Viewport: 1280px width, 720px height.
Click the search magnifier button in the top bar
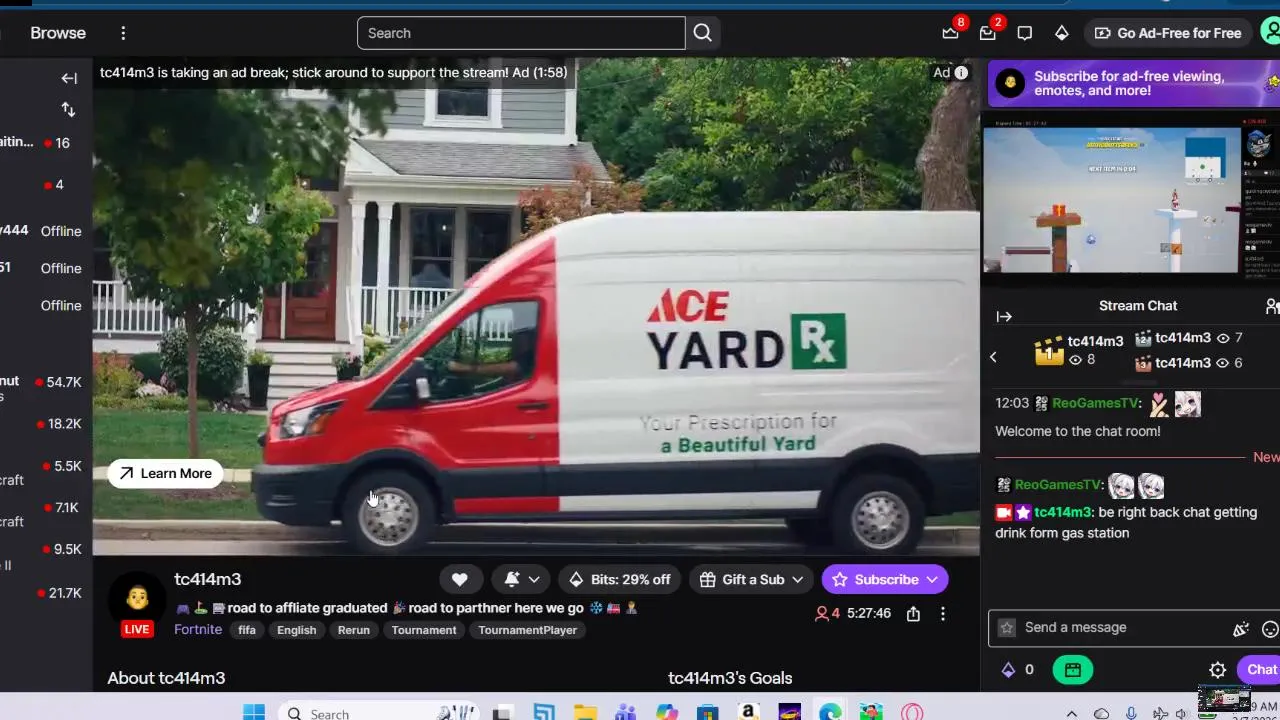(x=703, y=33)
